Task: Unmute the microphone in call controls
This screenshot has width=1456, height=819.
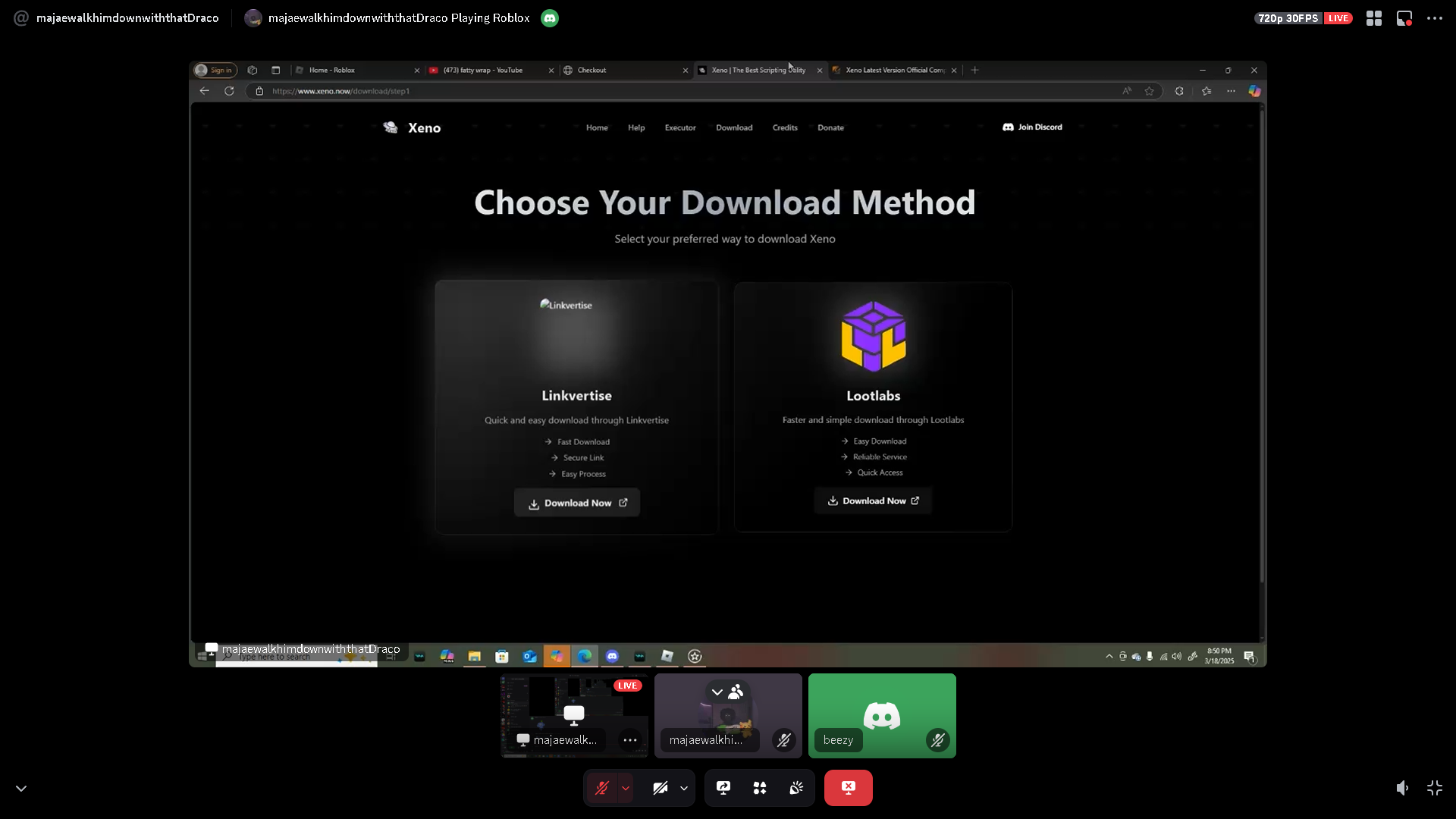Action: point(602,788)
